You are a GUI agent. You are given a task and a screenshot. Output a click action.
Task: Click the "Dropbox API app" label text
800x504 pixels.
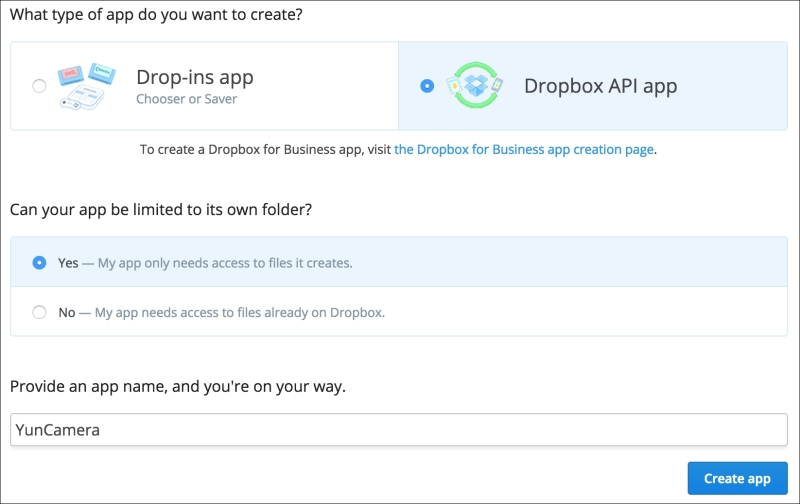coord(601,86)
